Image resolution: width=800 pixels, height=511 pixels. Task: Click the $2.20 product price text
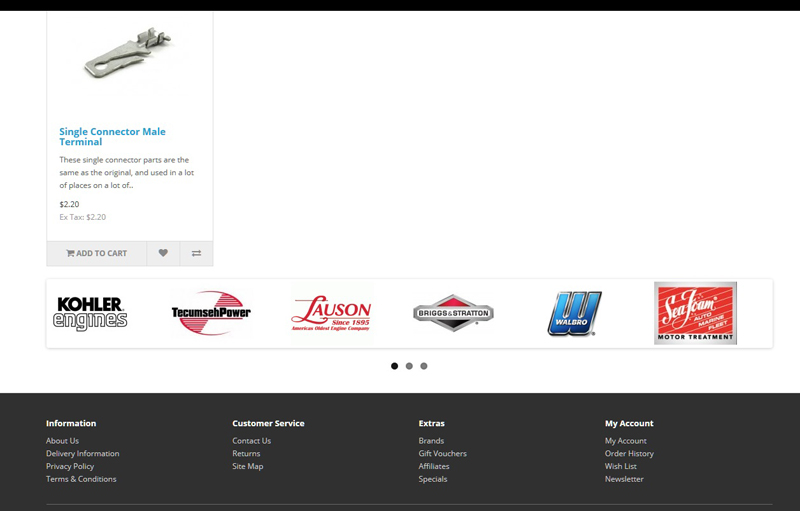(x=69, y=204)
